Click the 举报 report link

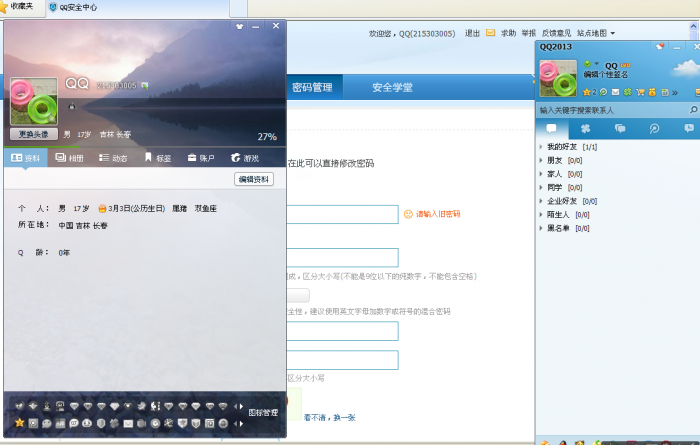coord(529,33)
